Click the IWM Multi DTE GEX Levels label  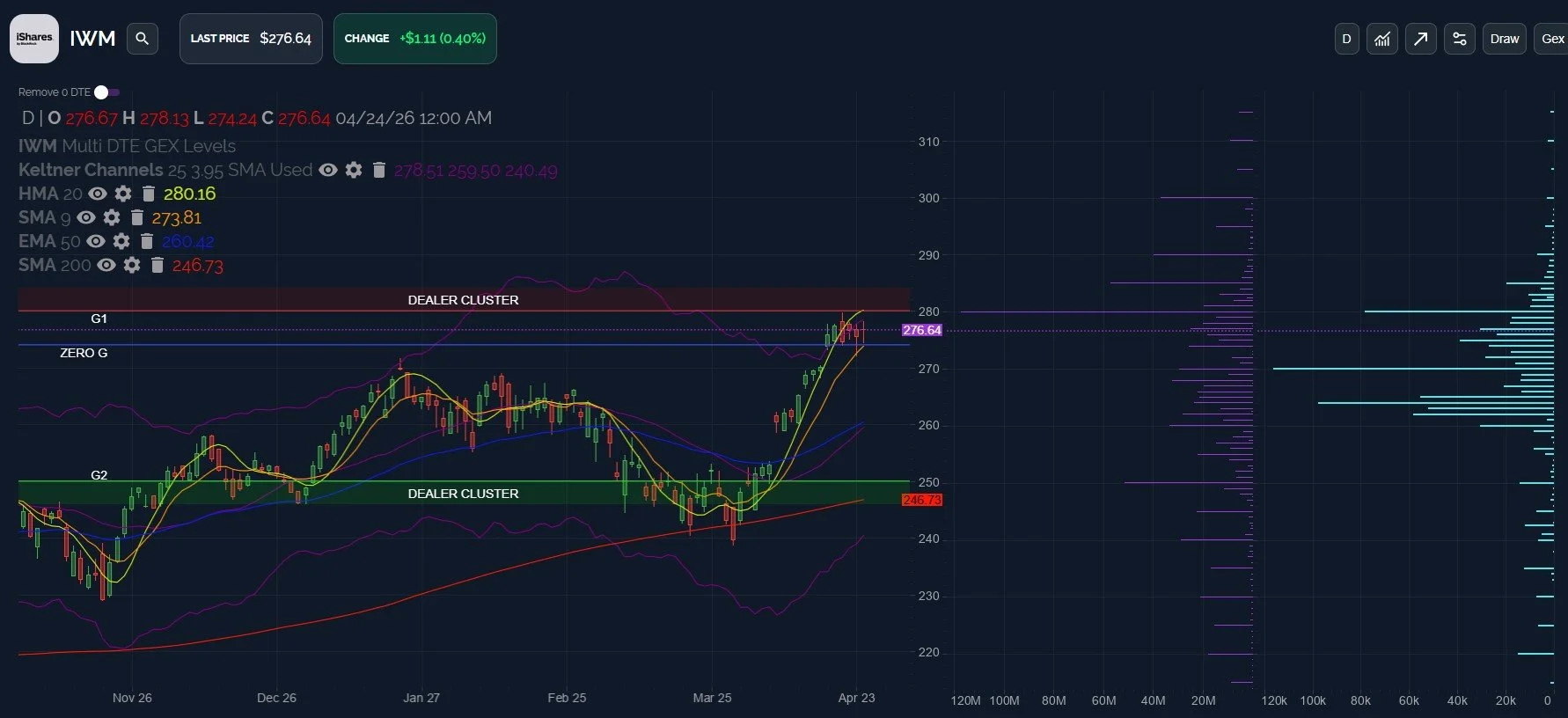pyautogui.click(x=128, y=146)
